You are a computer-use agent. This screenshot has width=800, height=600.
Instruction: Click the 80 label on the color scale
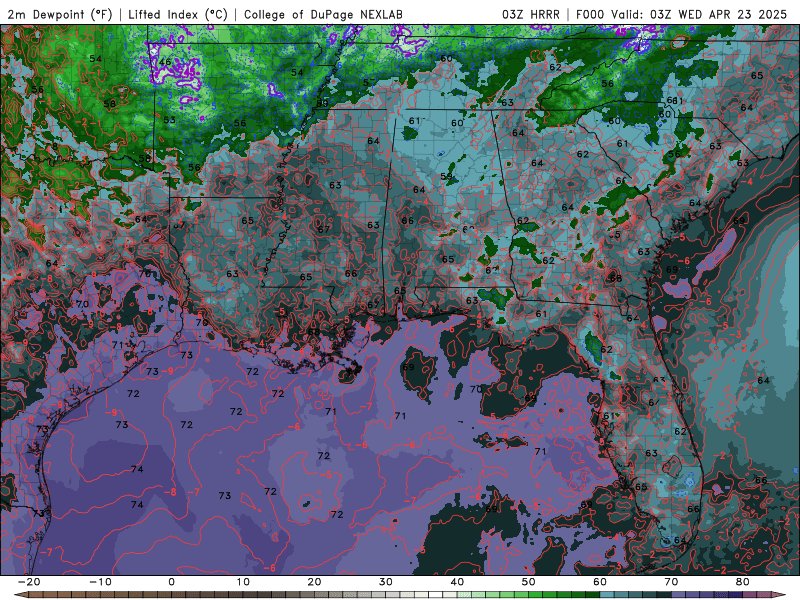(743, 582)
